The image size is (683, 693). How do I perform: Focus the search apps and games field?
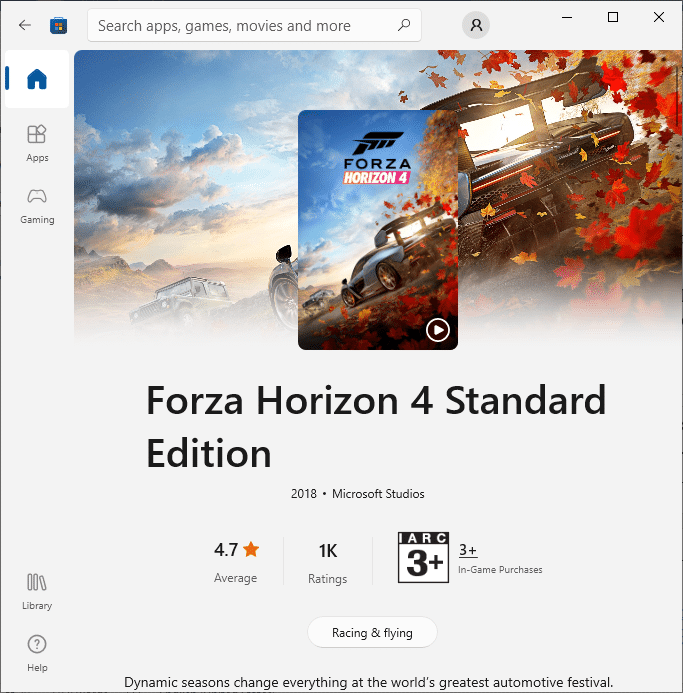click(254, 26)
